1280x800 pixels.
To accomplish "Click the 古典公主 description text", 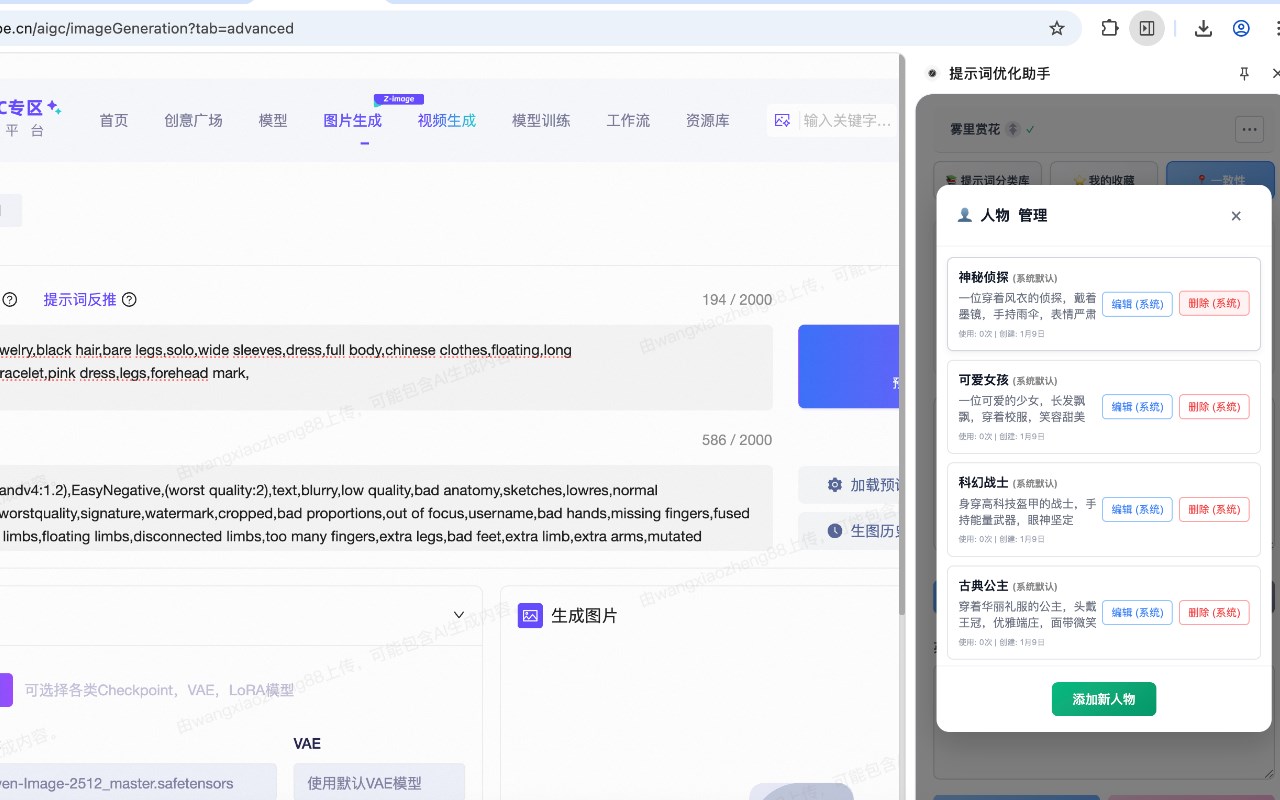I will pos(1027,614).
